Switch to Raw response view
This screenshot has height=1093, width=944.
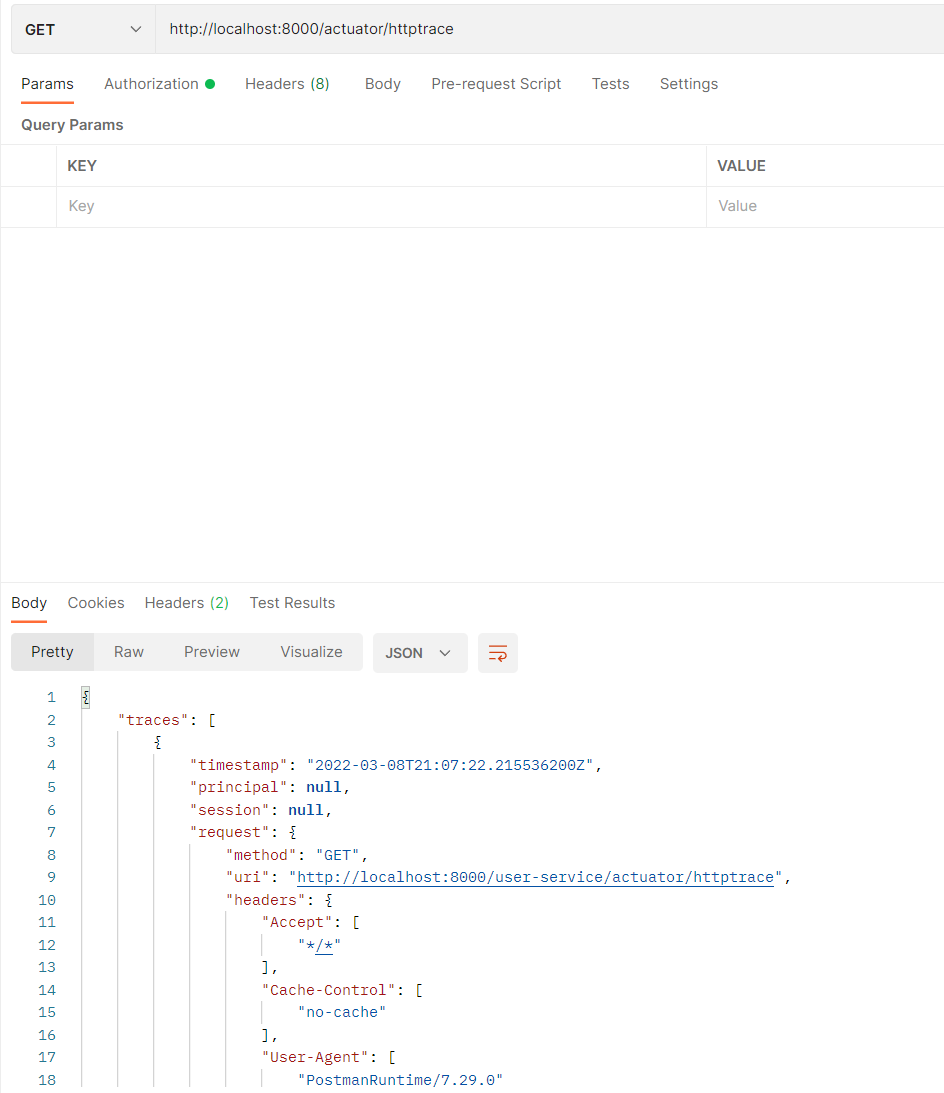[x=129, y=652]
